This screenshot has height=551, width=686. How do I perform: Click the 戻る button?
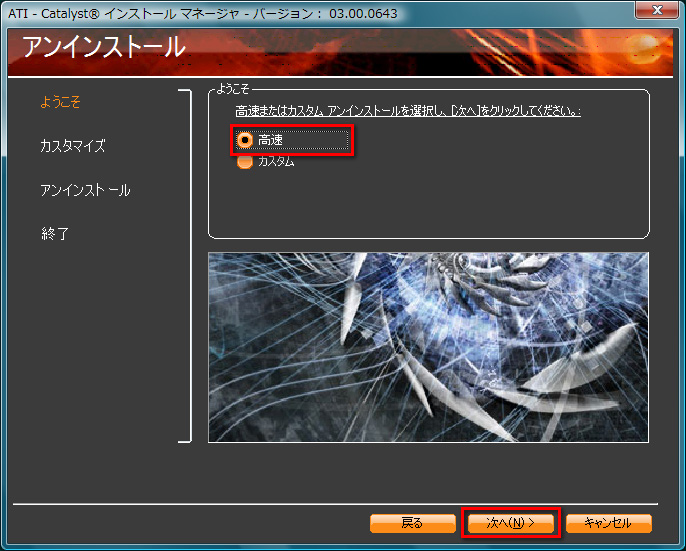[413, 523]
